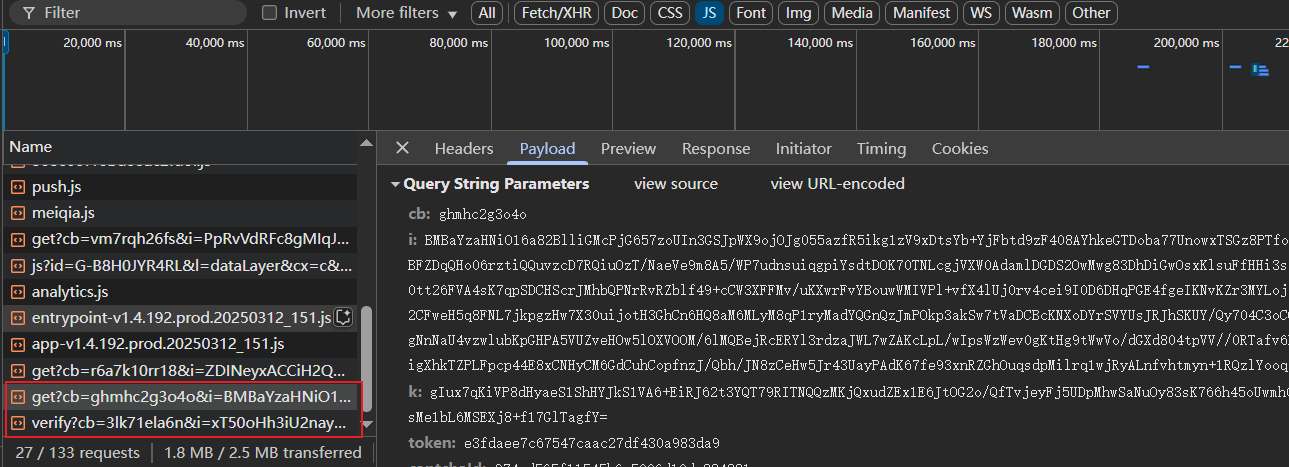Click the scroll-down arrow of the request list
Screen dimensions: 1289x467
pos(366,425)
